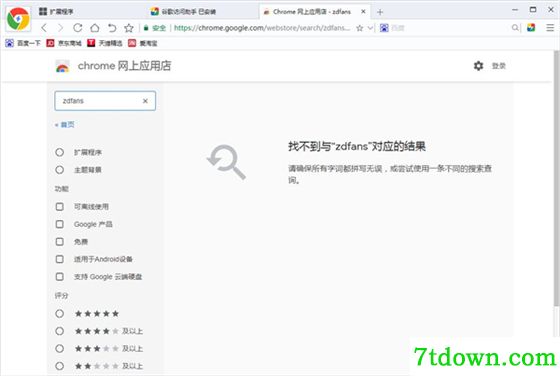Open the 天猫精选 bookmark

pyautogui.click(x=105, y=43)
